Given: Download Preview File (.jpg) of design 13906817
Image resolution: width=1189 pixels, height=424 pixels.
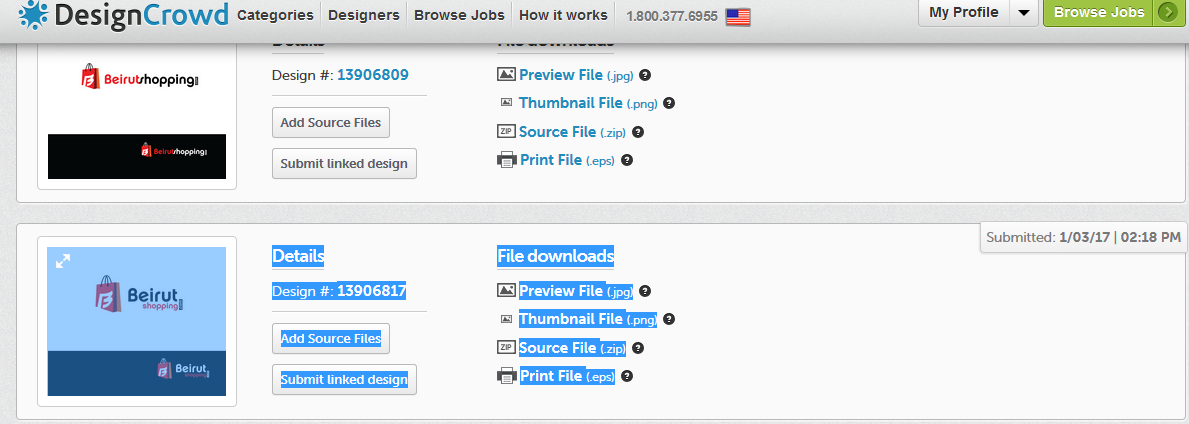Looking at the screenshot, I should click(x=576, y=291).
